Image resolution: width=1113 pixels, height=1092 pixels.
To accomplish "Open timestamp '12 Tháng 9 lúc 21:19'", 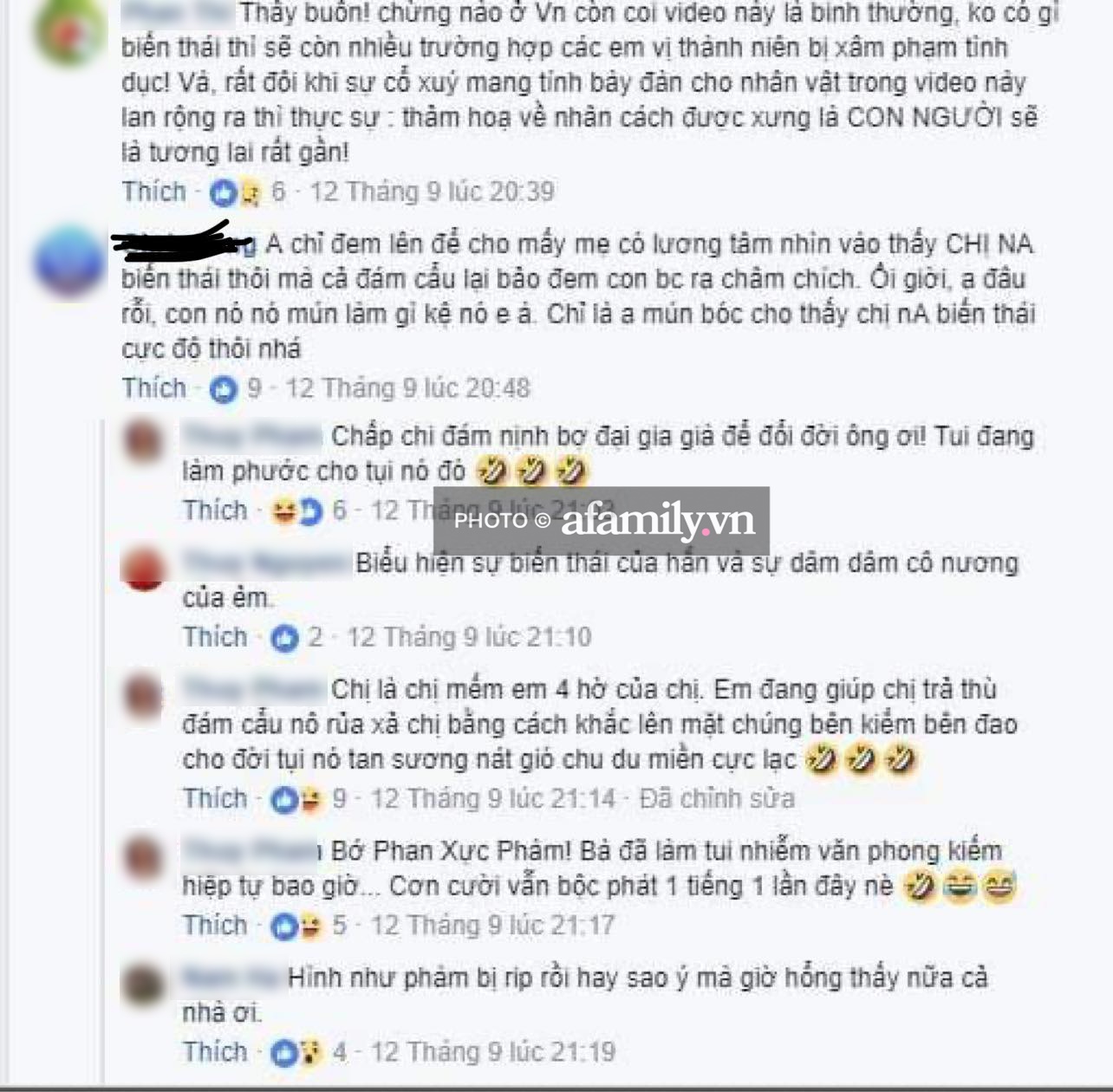I will 493,1051.
